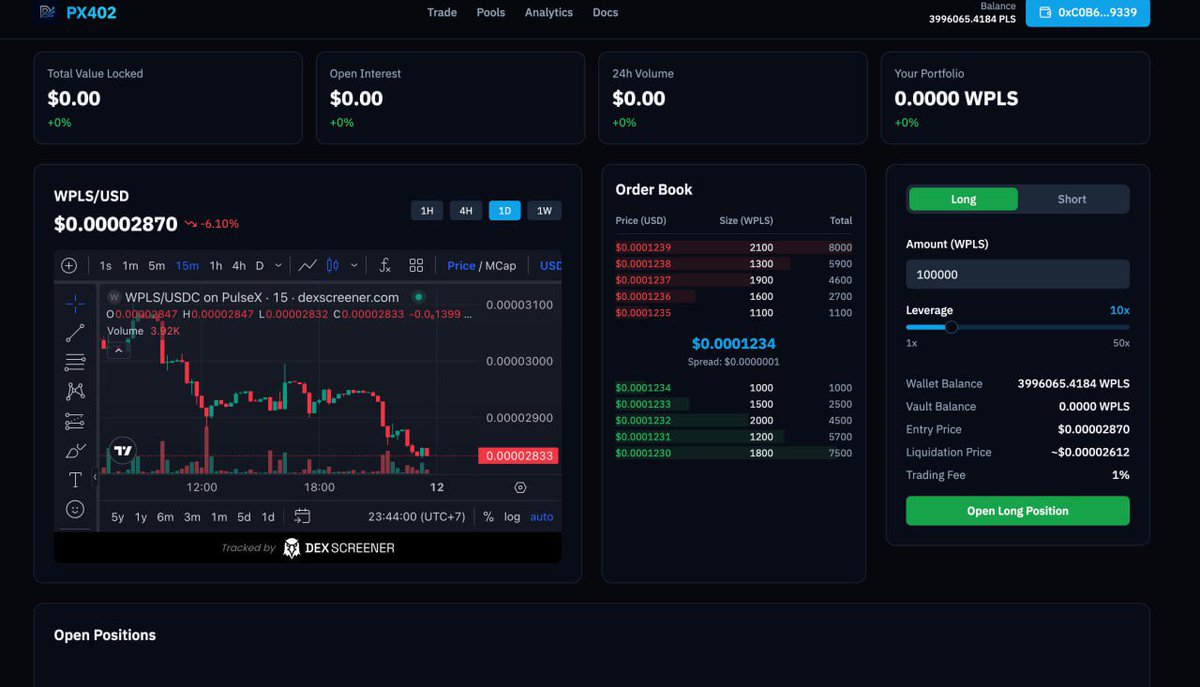The height and width of the screenshot is (687, 1200).
Task: Adjust the leverage slider
Action: 950,326
